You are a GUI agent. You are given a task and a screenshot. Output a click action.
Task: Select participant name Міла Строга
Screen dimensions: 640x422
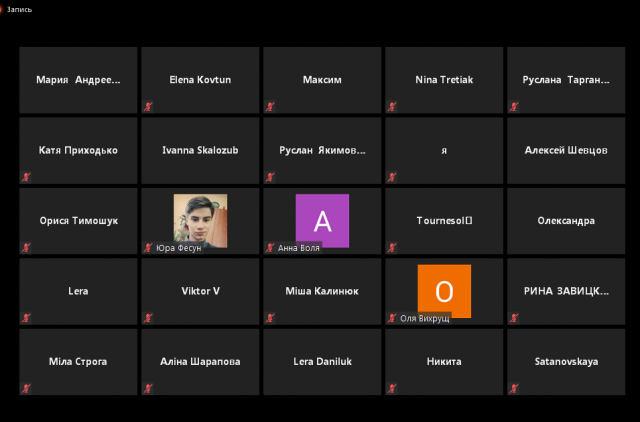[x=78, y=362]
